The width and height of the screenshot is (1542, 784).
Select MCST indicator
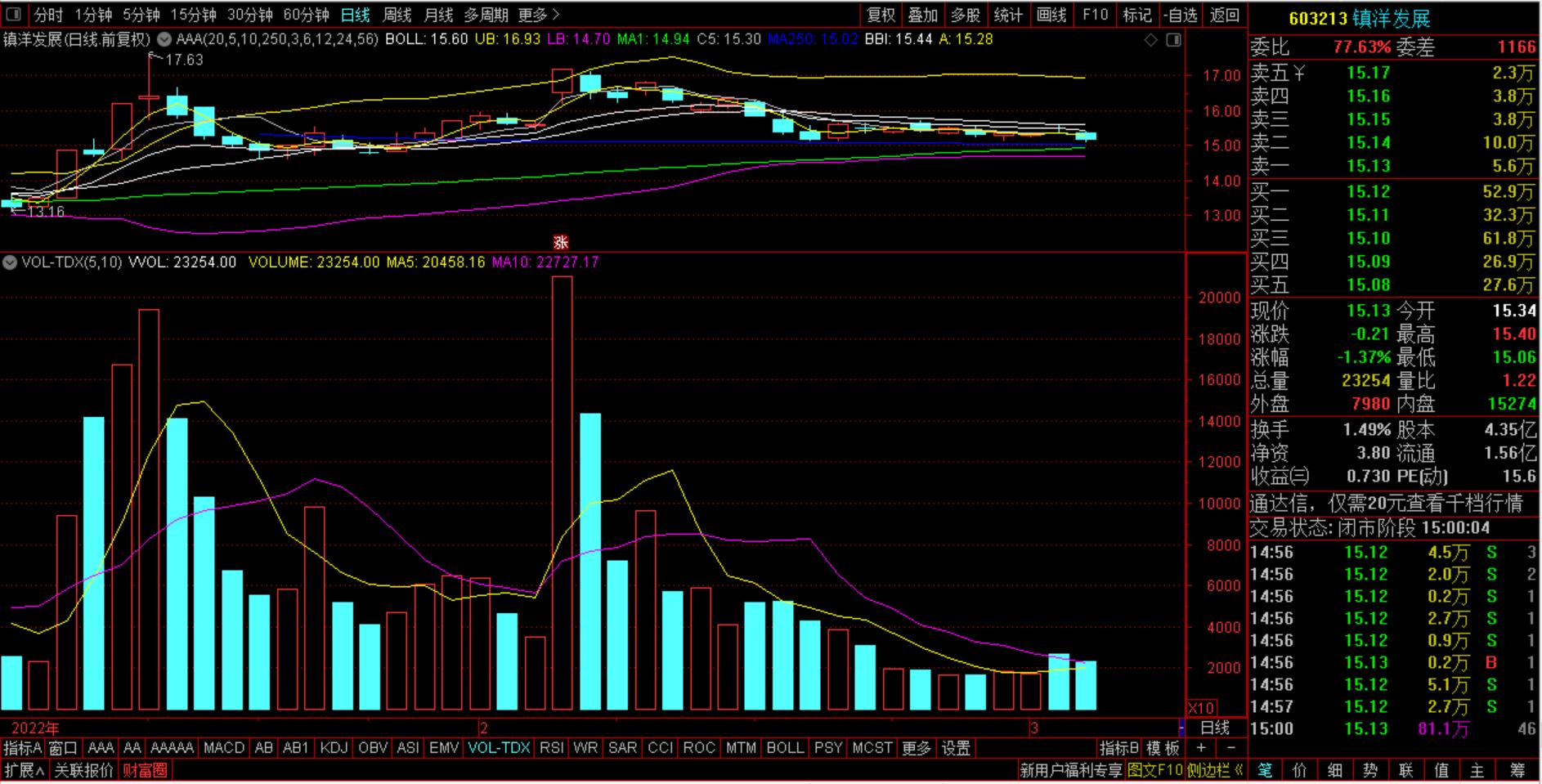coord(872,748)
